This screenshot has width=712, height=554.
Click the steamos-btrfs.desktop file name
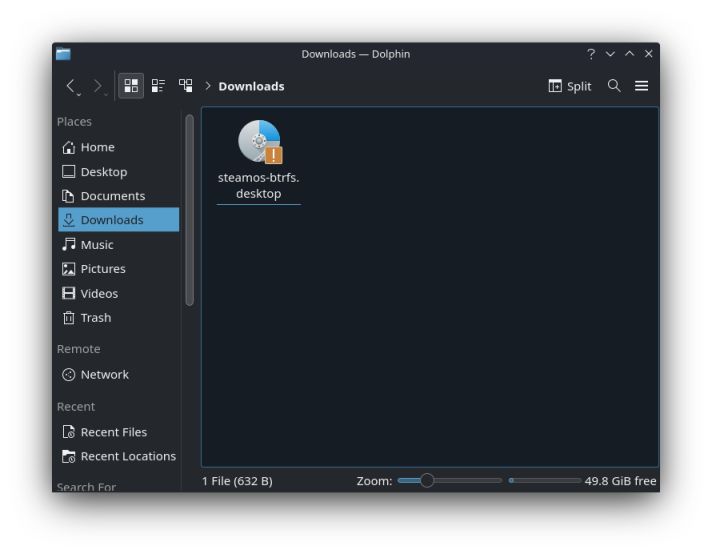(x=258, y=186)
